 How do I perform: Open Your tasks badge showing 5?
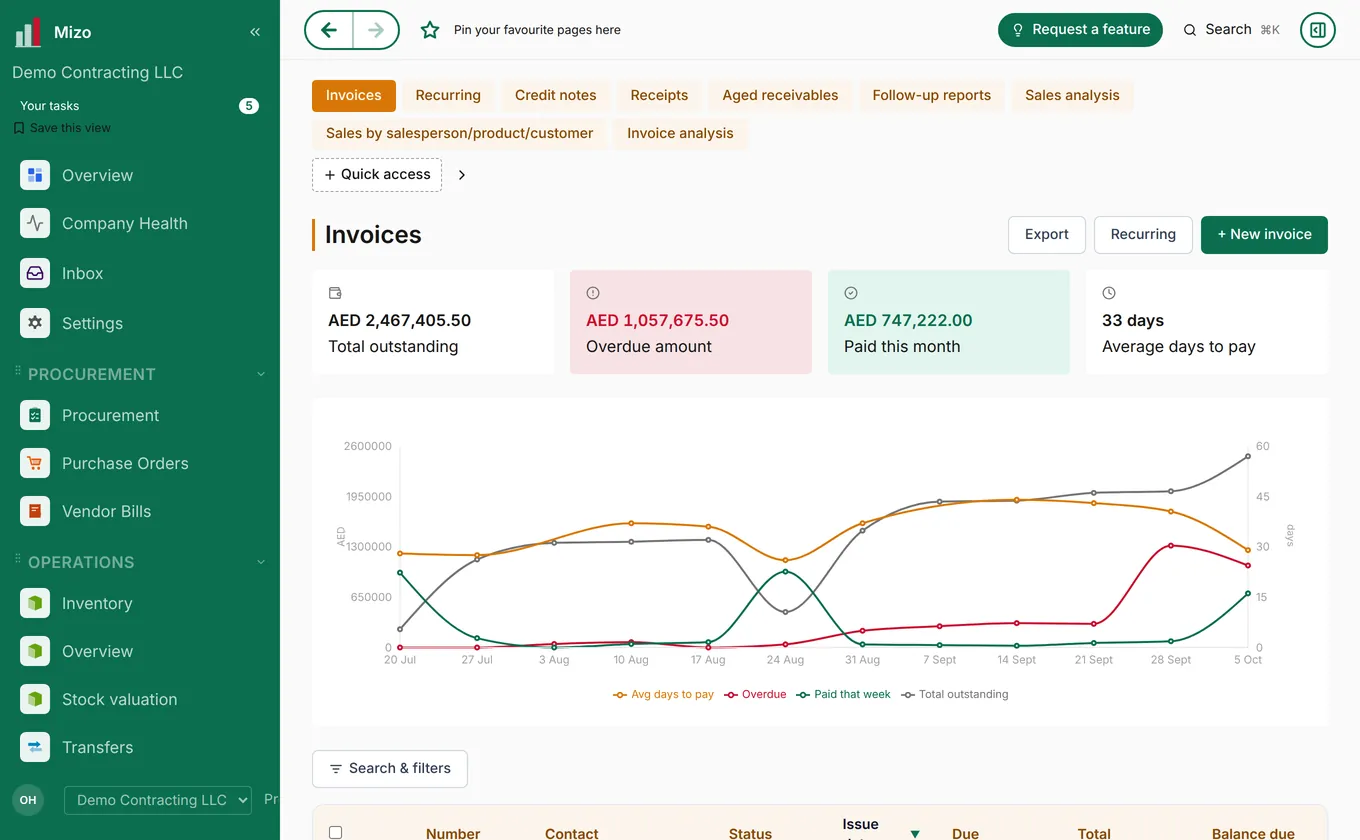tap(249, 106)
